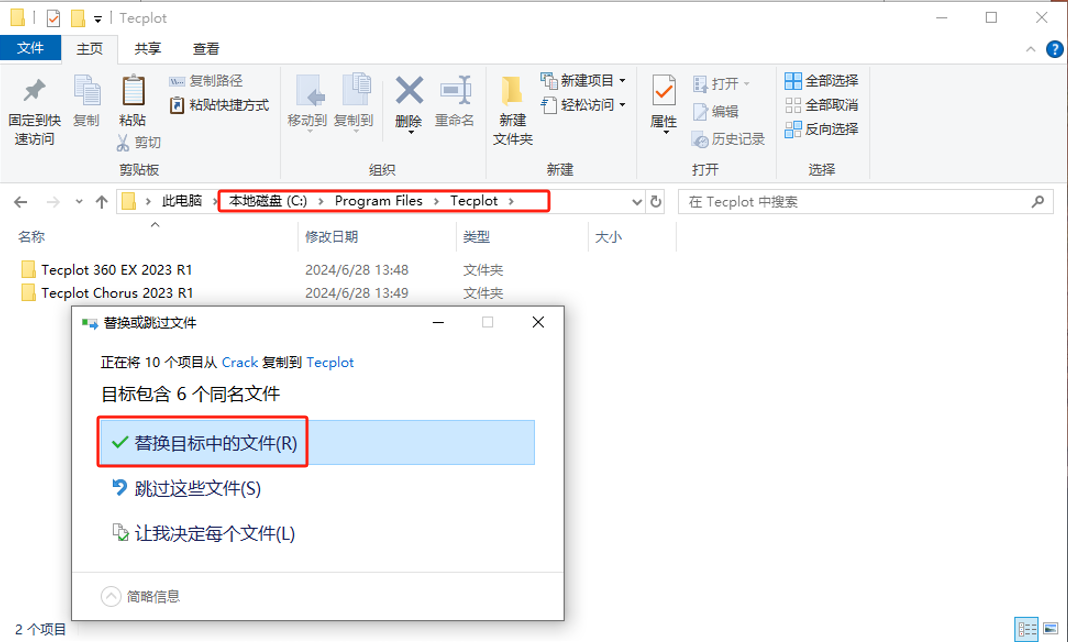Screen dimensions: 1068x642
Task: Open the address bar history dropdown
Action: [637, 202]
